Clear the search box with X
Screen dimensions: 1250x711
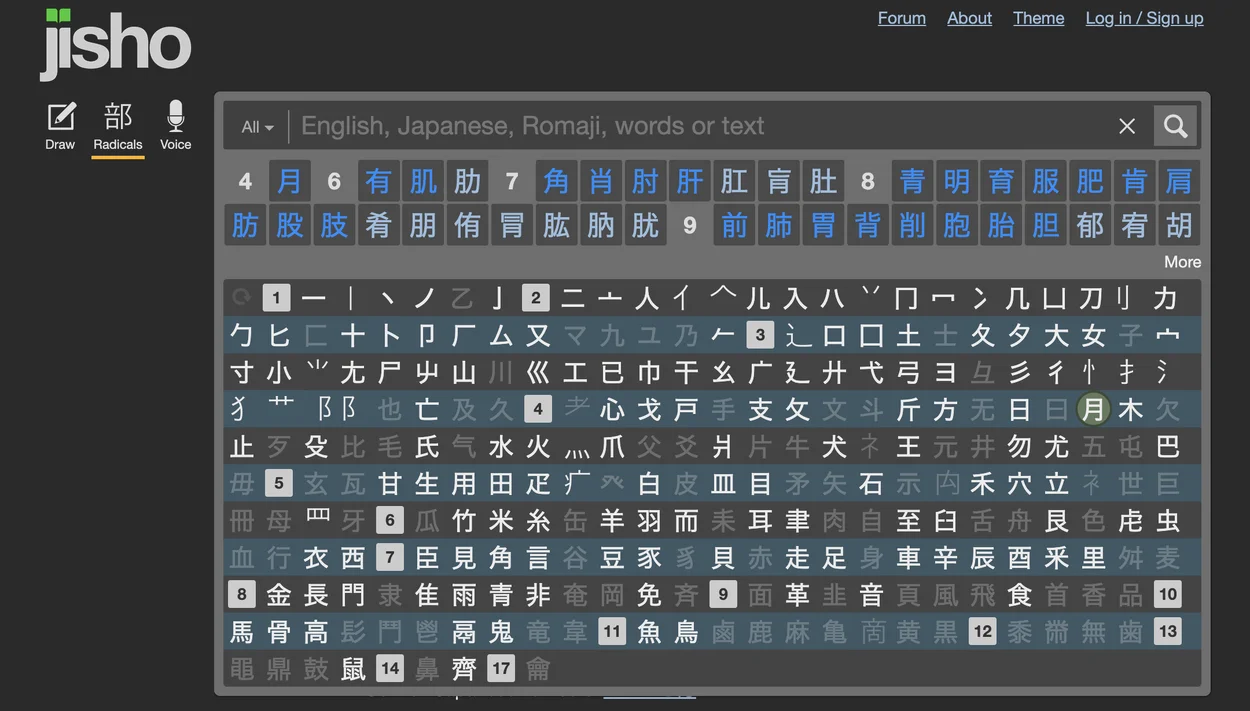[x=1127, y=126]
